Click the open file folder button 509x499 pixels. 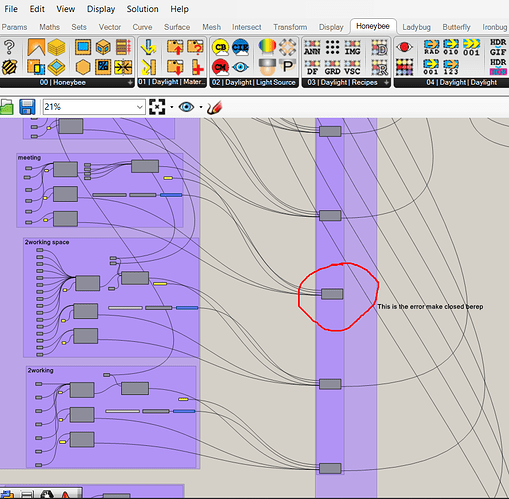[6, 107]
